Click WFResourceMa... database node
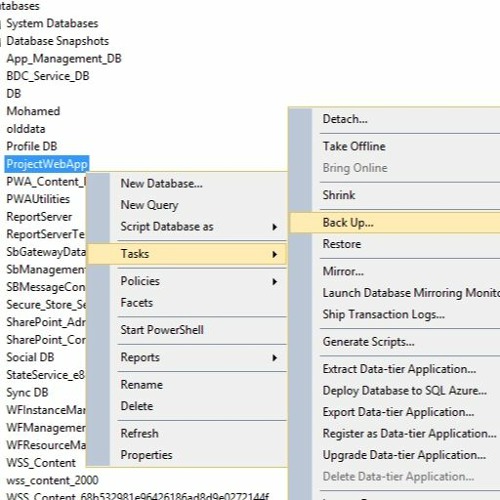The height and width of the screenshot is (500, 500). 46,445
